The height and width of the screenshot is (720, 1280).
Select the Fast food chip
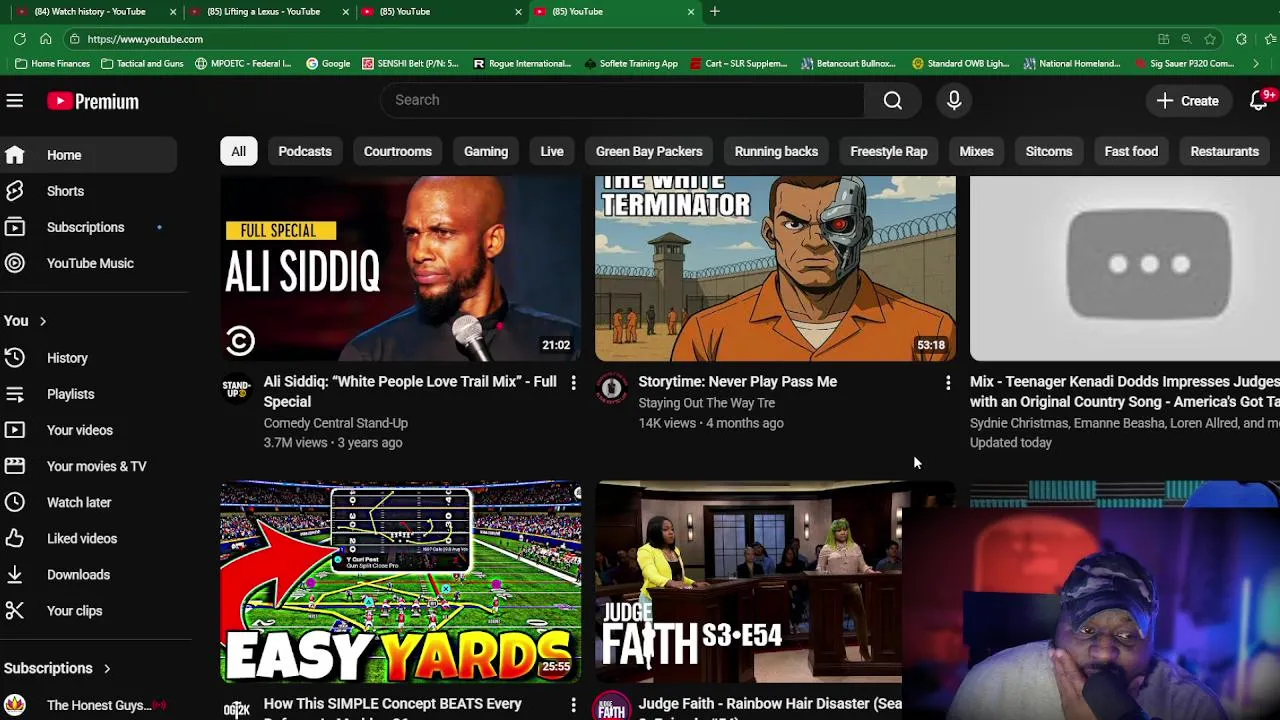coord(1131,151)
